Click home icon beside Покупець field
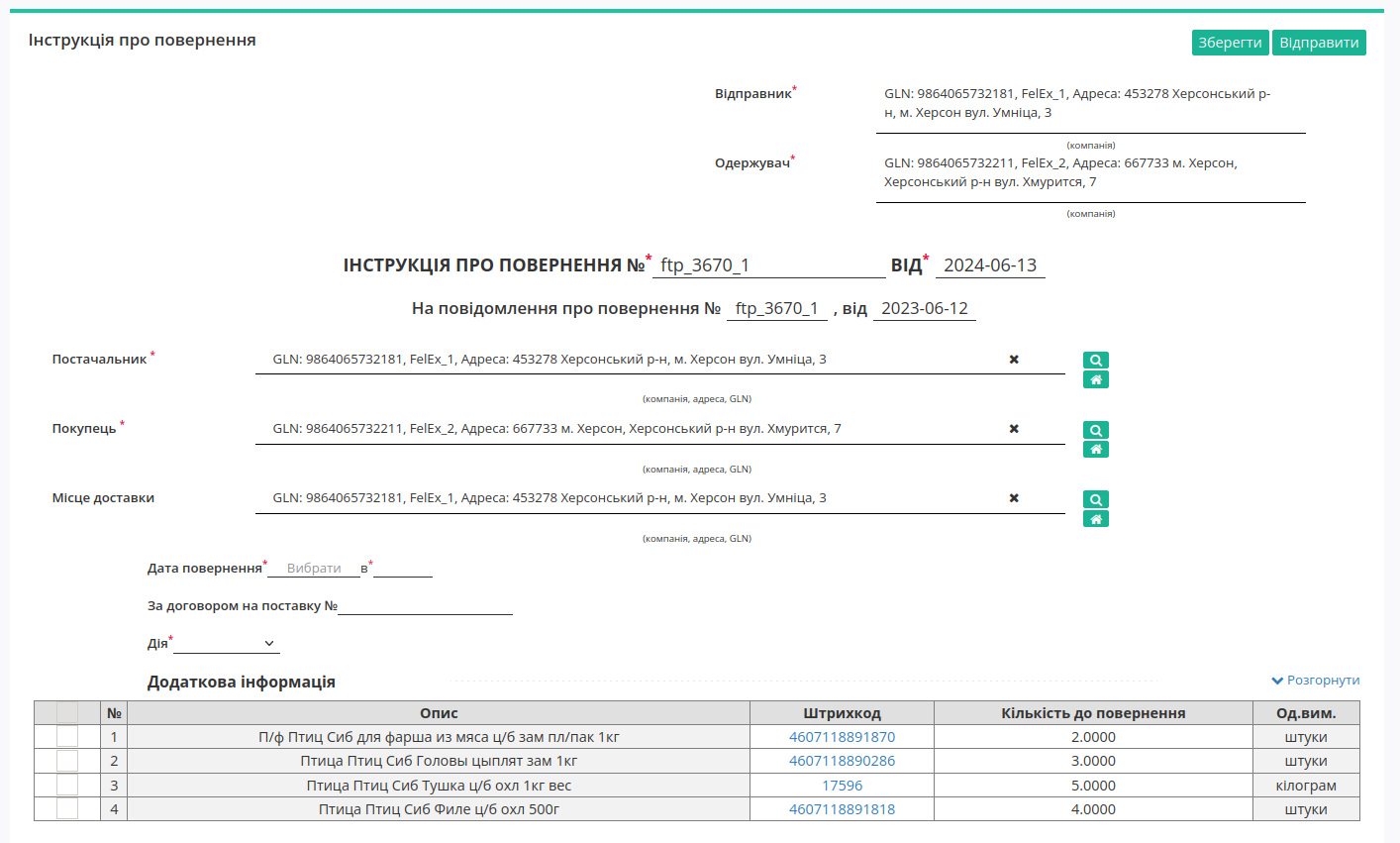Screen dimensions: 1400x843 click(1095, 450)
